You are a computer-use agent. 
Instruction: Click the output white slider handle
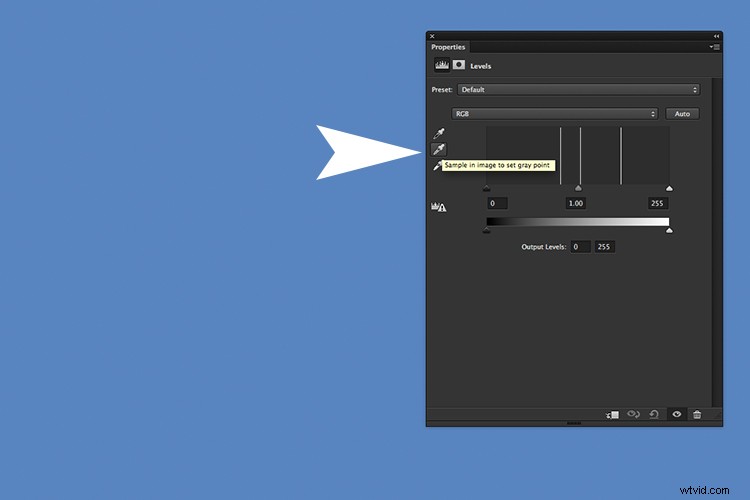[x=669, y=231]
